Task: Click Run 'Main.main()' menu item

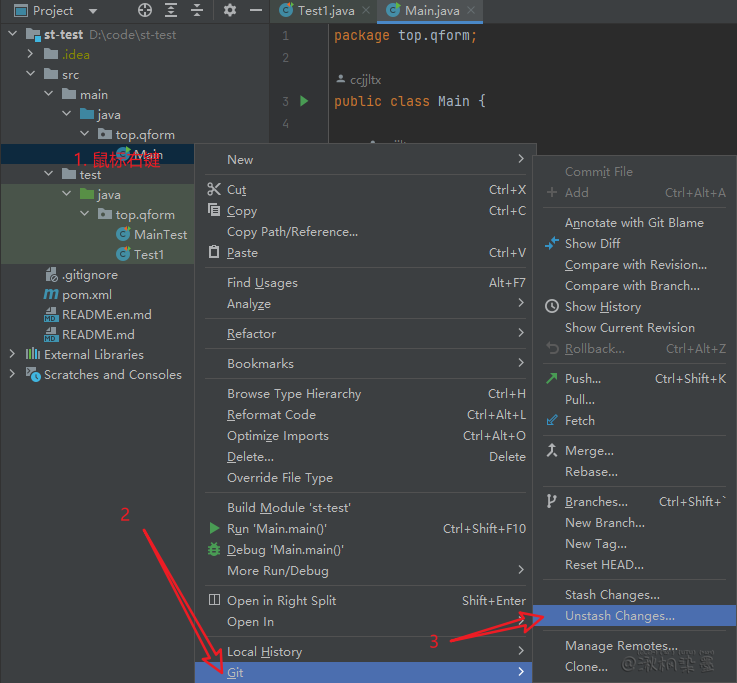Action: coord(276,529)
